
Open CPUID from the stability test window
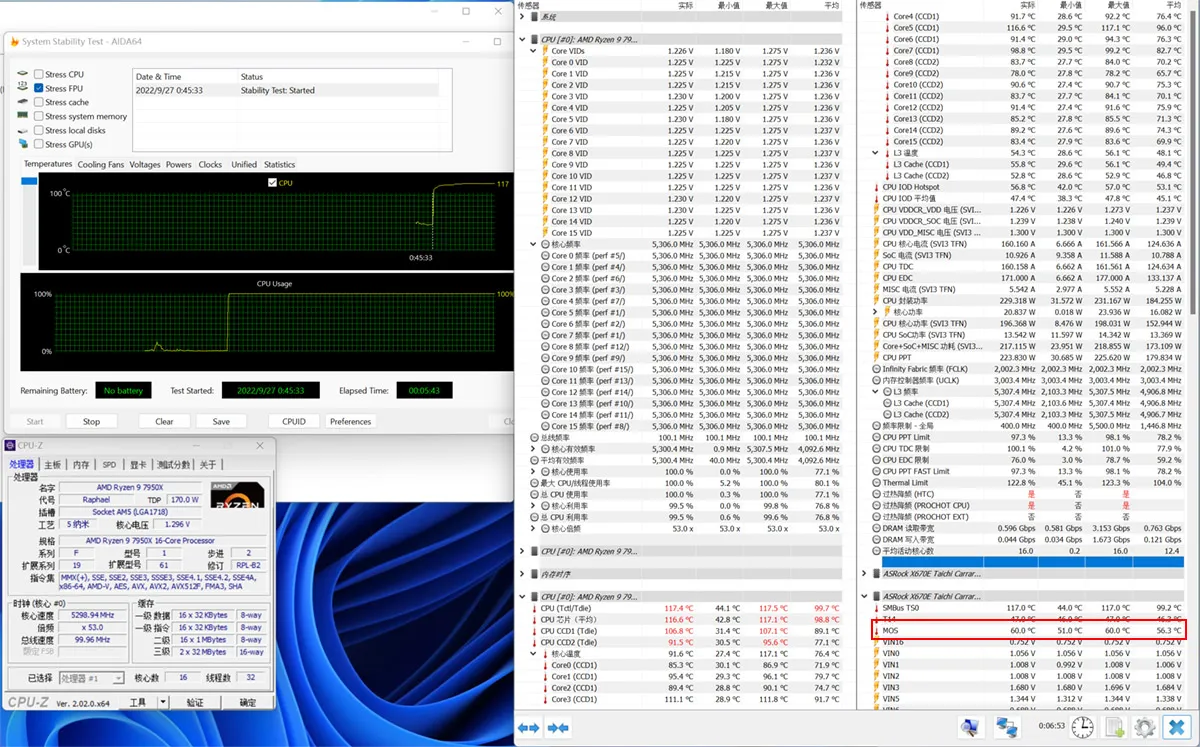click(294, 421)
